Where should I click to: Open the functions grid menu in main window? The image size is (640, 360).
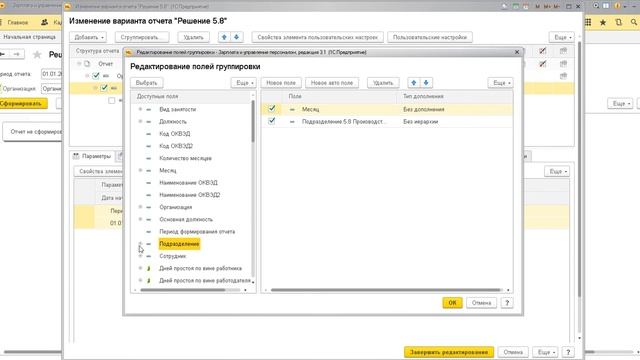[x=588, y=22]
